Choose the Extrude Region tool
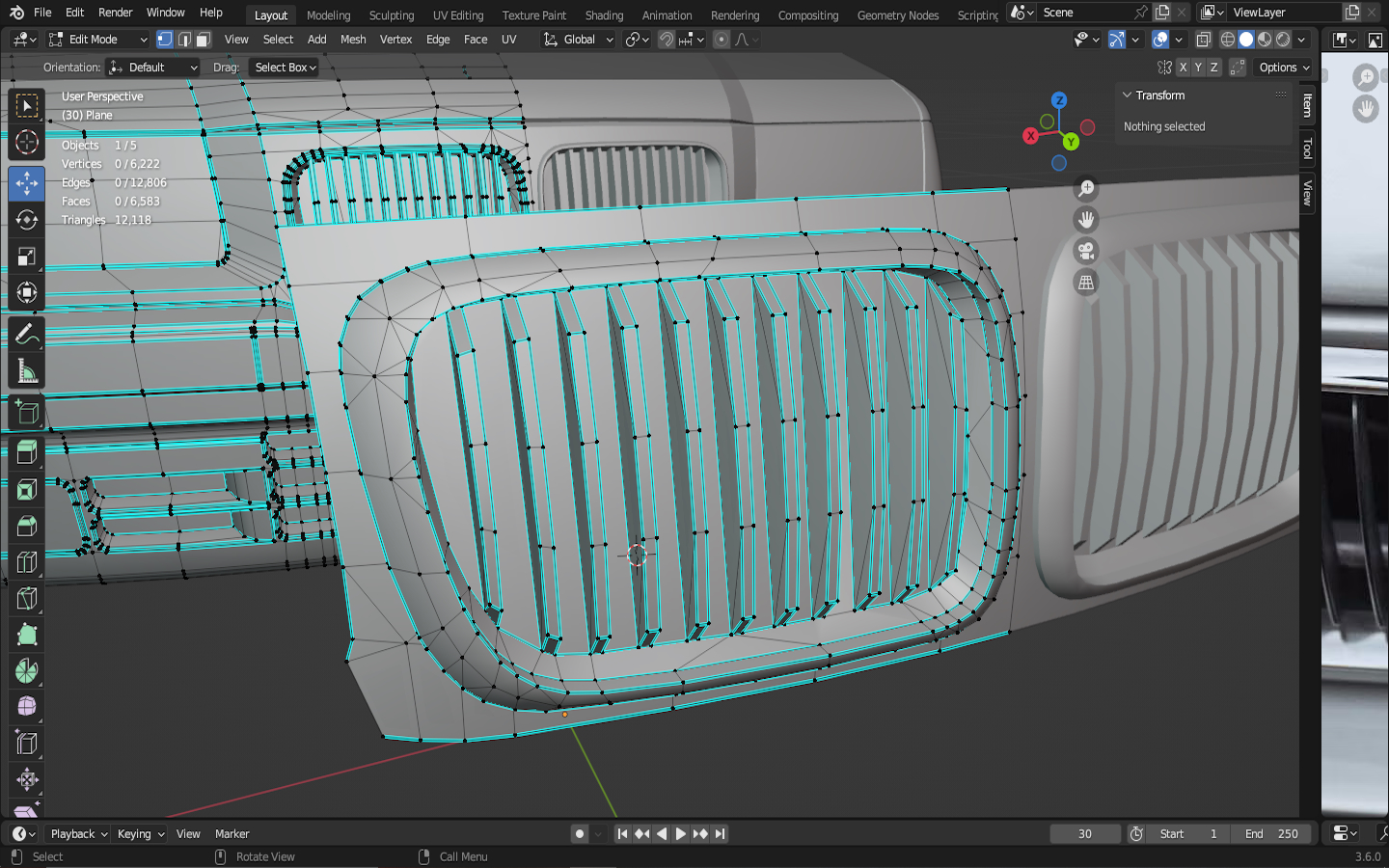1389x868 pixels. [27, 452]
